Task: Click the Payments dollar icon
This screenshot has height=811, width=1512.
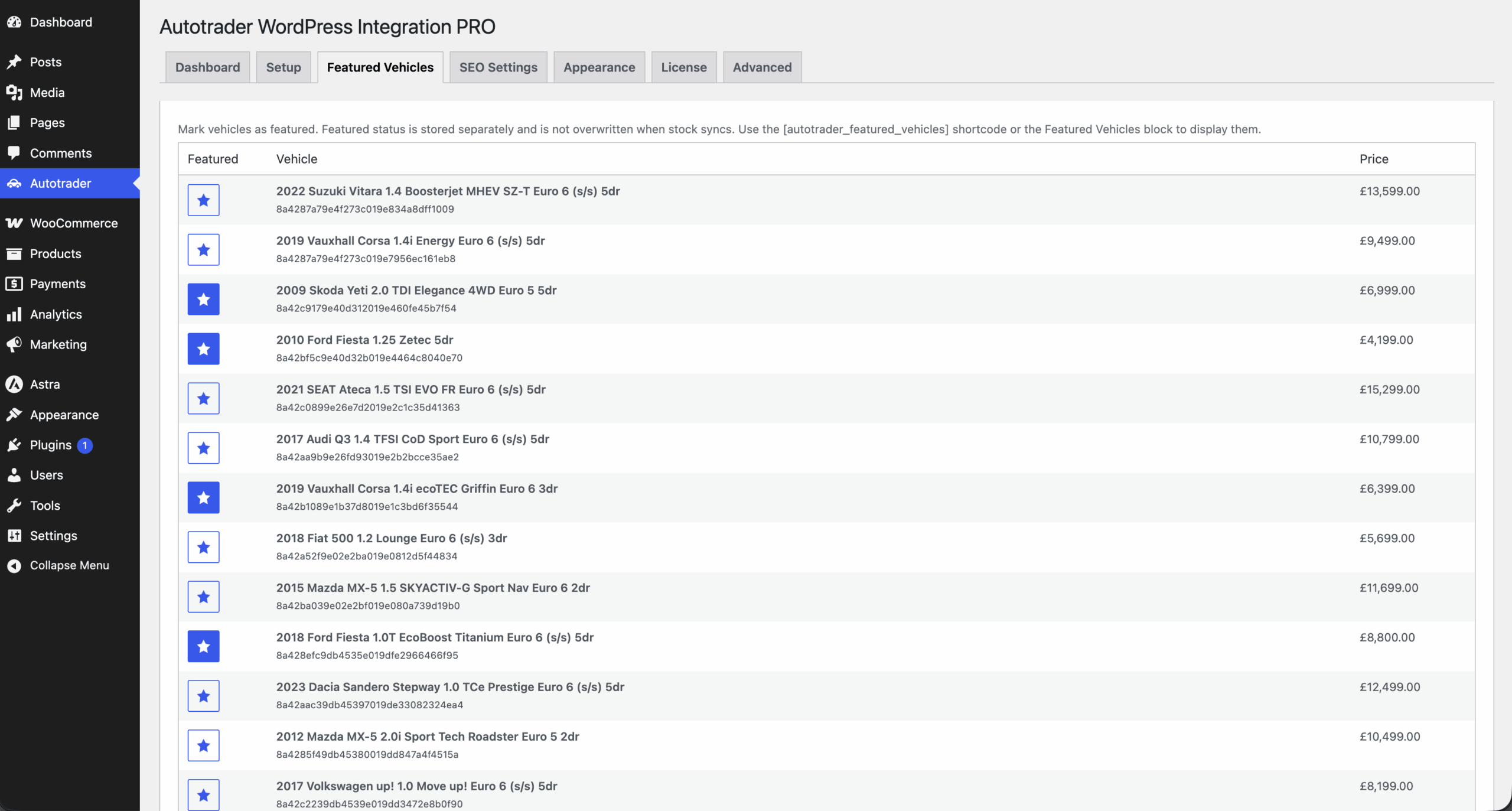Action: pyautogui.click(x=14, y=284)
